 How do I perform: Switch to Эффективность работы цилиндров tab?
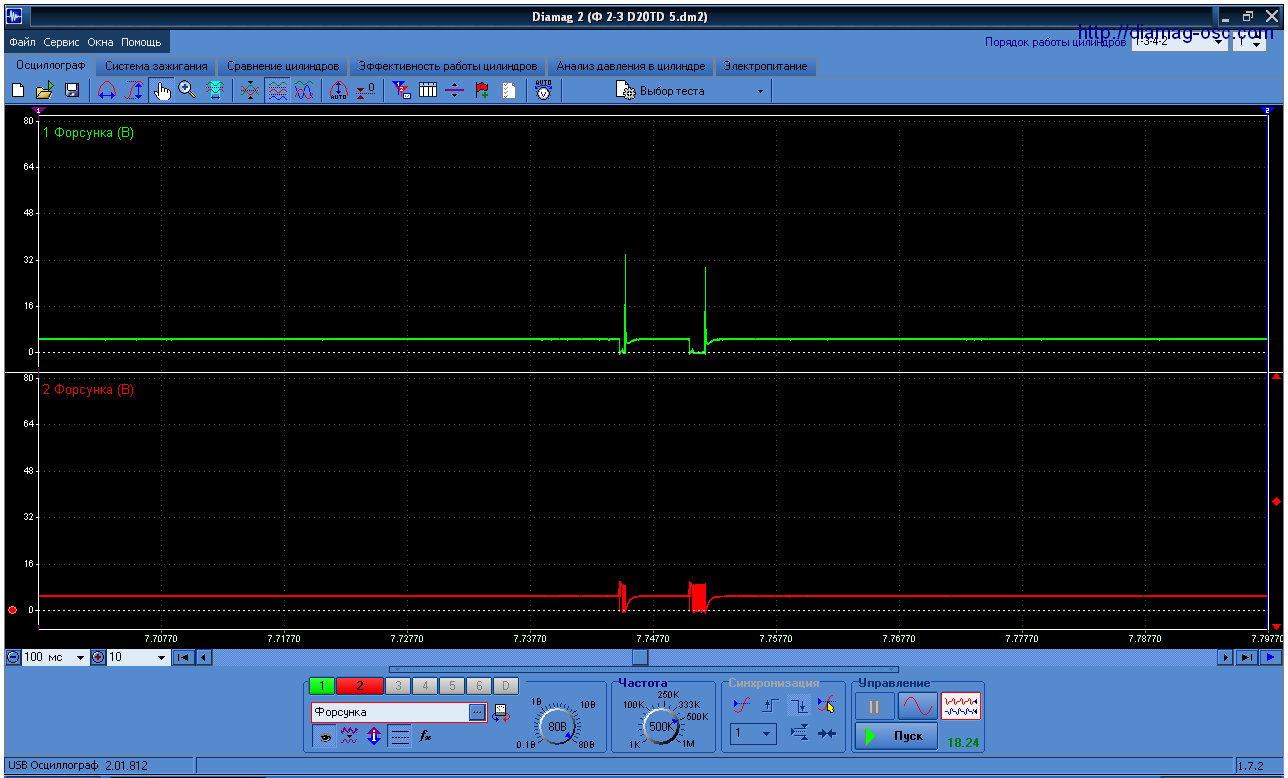448,66
